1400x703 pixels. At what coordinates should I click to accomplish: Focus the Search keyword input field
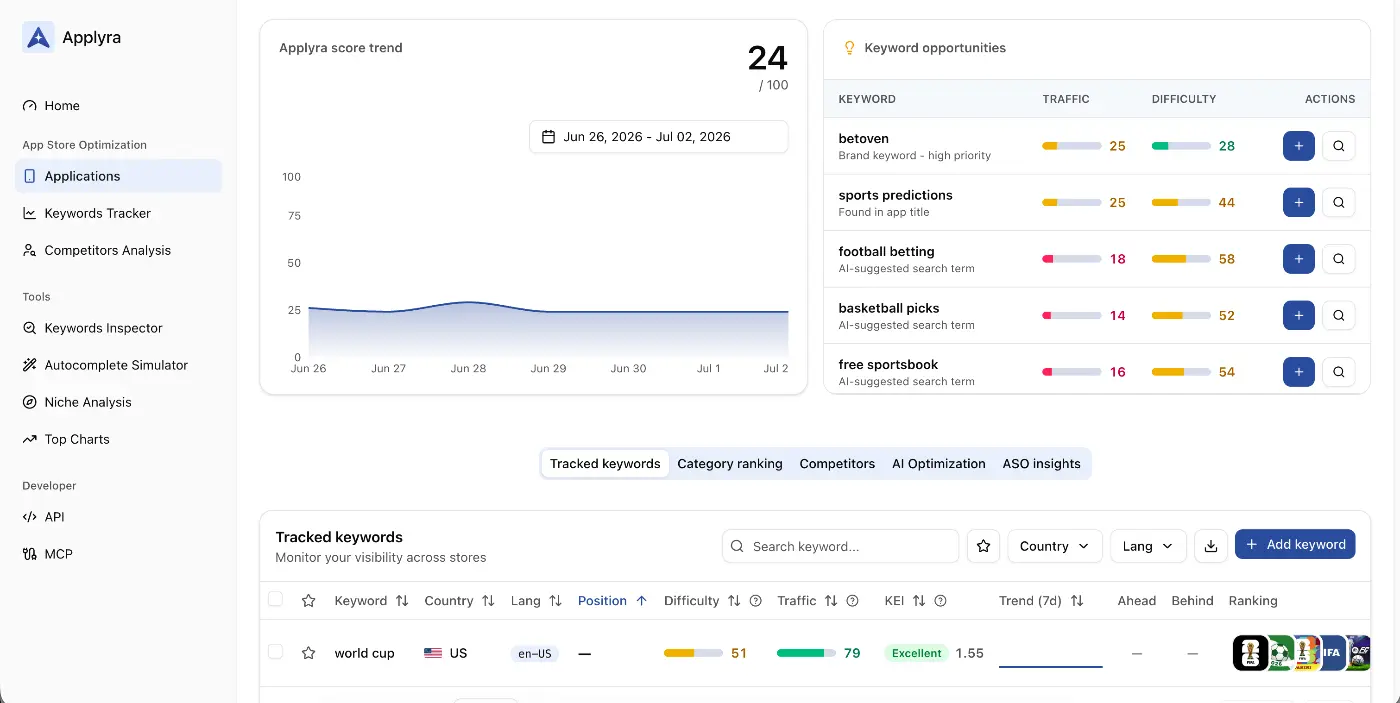point(840,546)
